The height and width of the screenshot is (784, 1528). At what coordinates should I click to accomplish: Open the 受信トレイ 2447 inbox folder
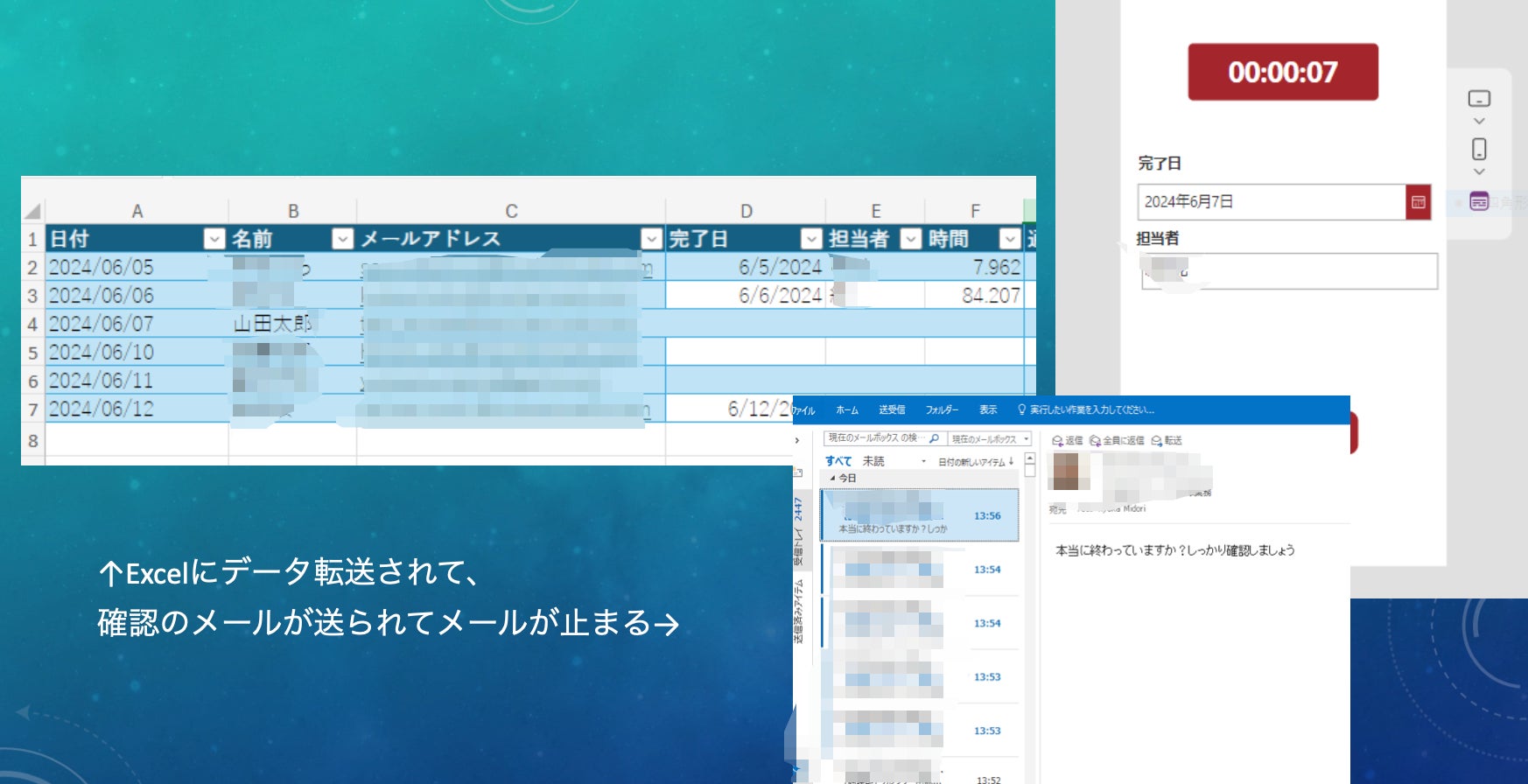(798, 532)
